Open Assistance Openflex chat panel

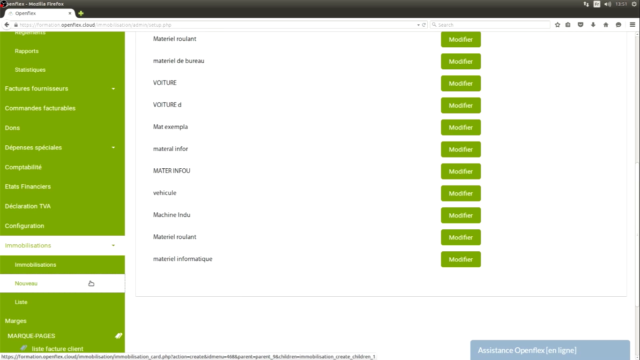[550, 350]
